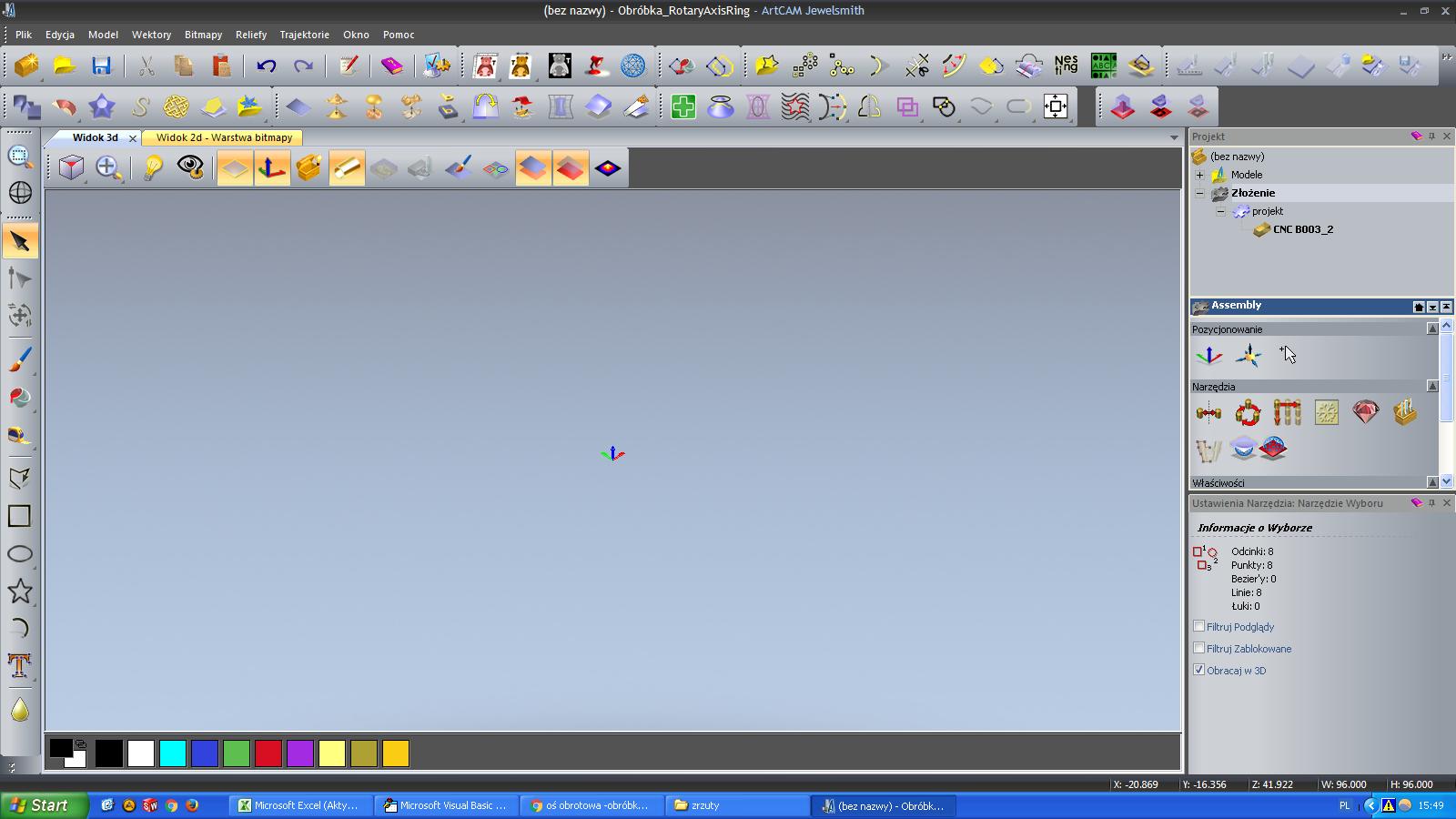Viewport: 1456px width, 819px height.
Task: Click the eye visibility icon in 3D view toolbar
Action: click(190, 168)
